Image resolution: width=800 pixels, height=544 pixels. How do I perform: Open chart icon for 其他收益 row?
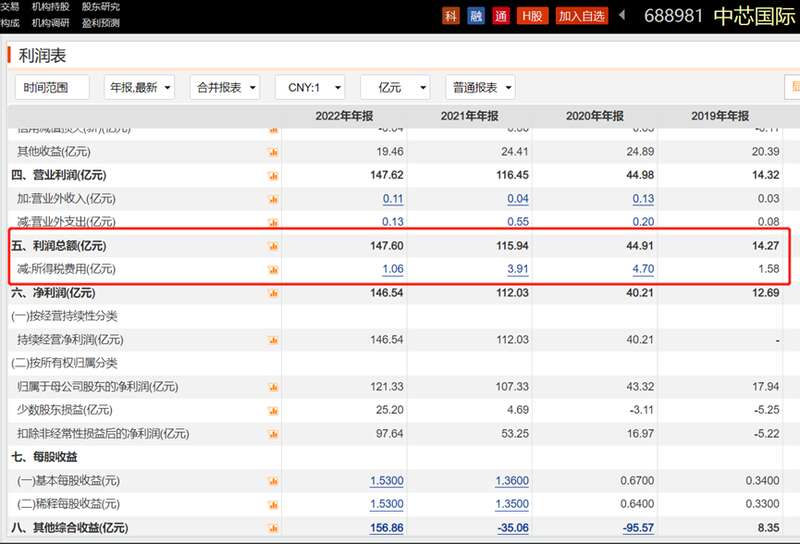(273, 152)
